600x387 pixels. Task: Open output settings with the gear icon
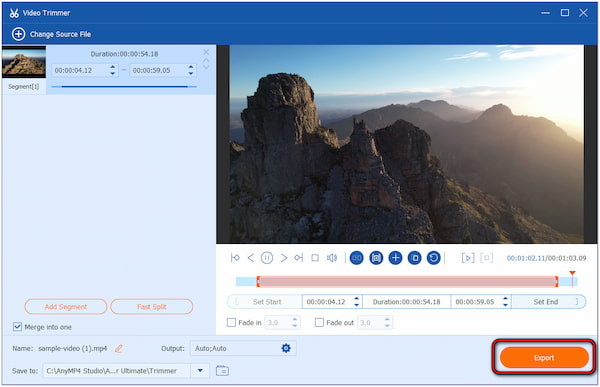tap(286, 348)
